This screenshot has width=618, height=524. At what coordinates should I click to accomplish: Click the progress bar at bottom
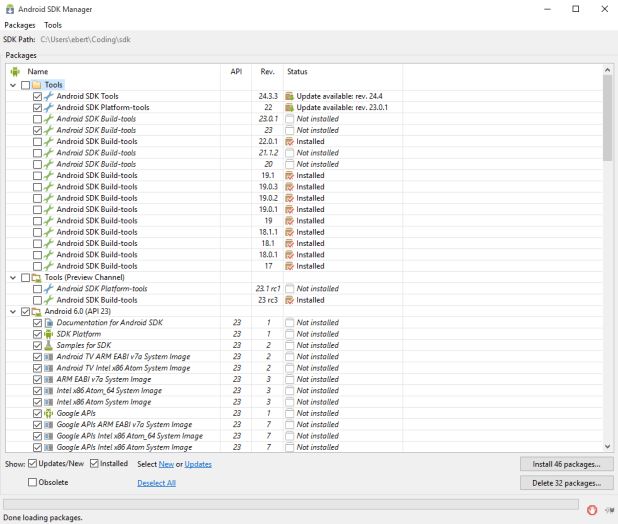(291, 504)
